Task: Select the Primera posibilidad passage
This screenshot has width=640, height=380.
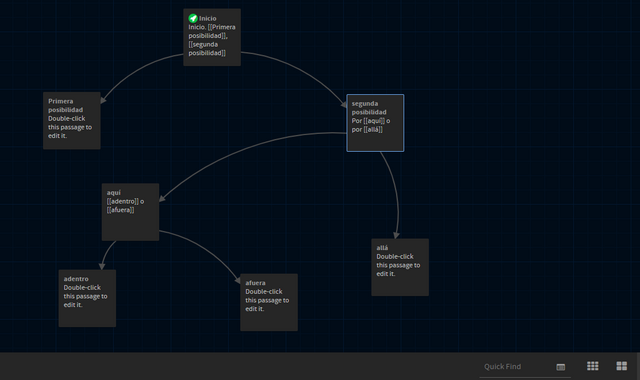Action: (72, 120)
